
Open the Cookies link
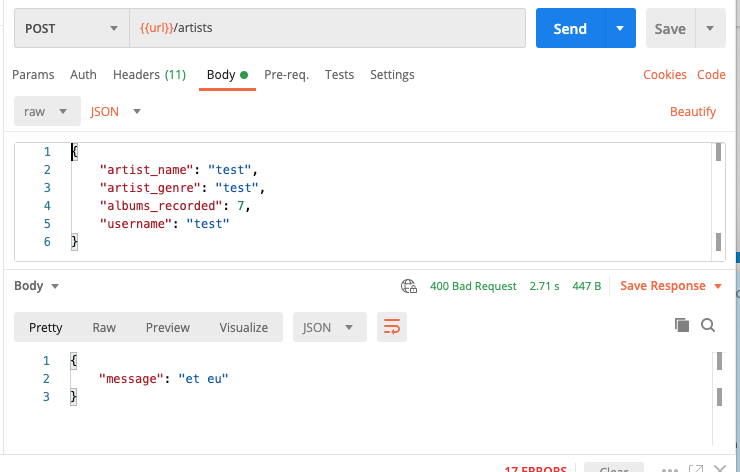tap(664, 75)
